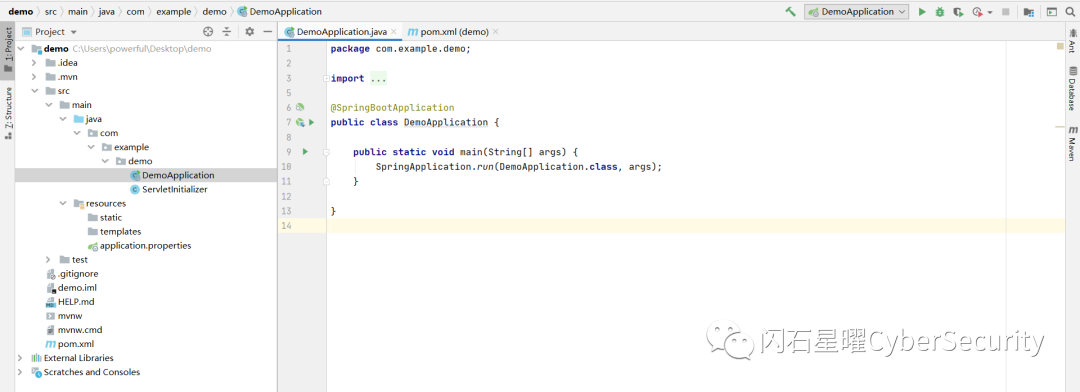Viewport: 1080px width, 392px height.
Task: Toggle the 1: Project tool window tab
Action: 8,49
